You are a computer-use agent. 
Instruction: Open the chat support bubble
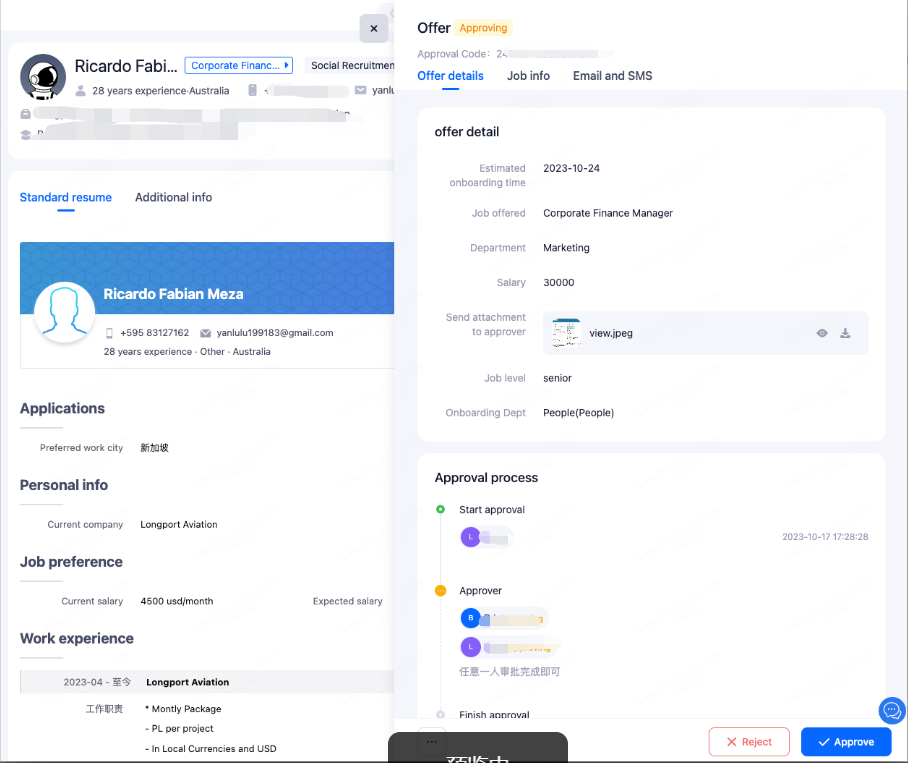(892, 710)
